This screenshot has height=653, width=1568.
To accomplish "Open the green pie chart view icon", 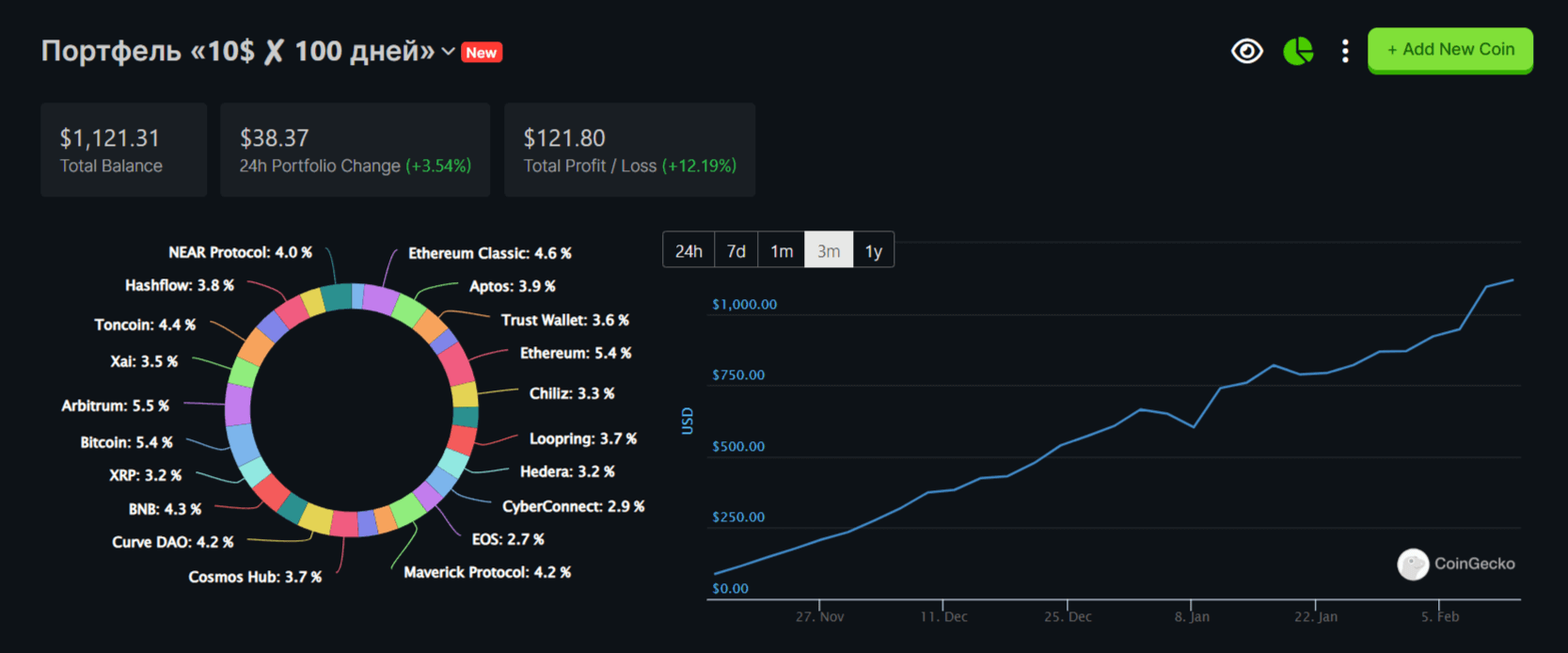I will [1299, 51].
